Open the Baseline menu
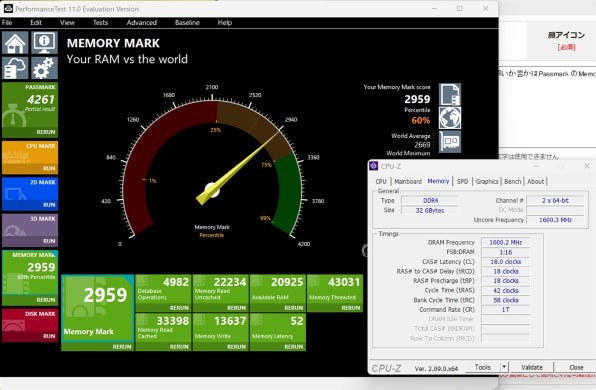596x390 pixels. [187, 22]
